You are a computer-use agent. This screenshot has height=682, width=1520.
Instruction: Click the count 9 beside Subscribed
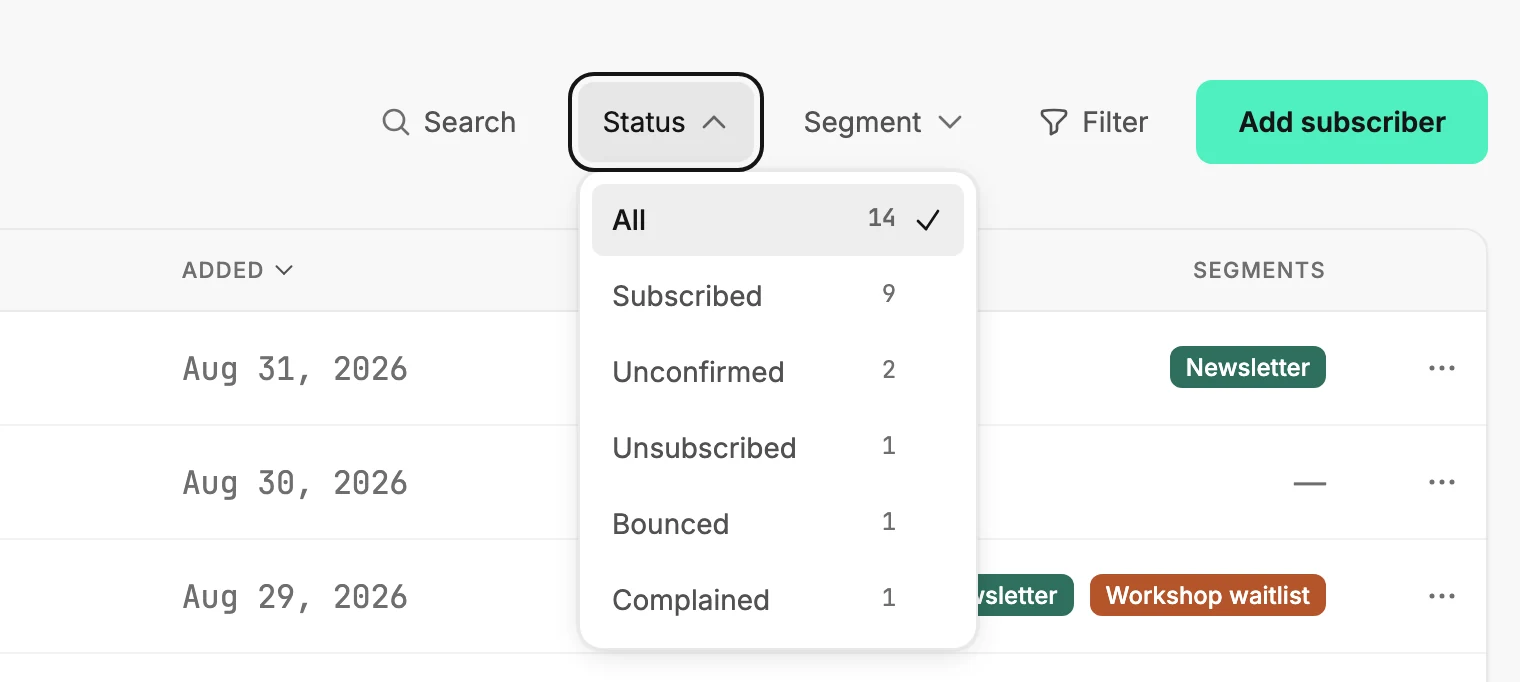click(889, 294)
